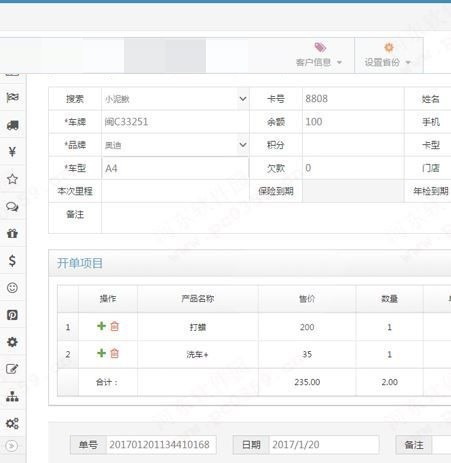Open the organization chart sidebar icon
451x463 pixels.
pos(12,396)
